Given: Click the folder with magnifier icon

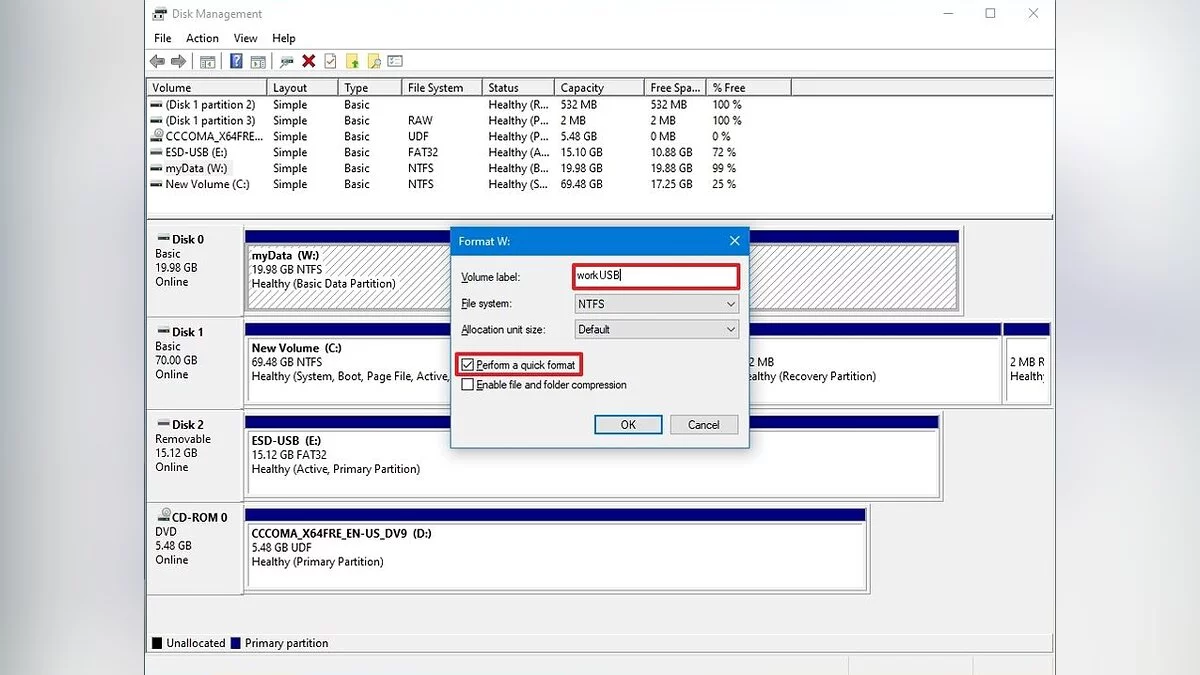Looking at the screenshot, I should coord(373,62).
